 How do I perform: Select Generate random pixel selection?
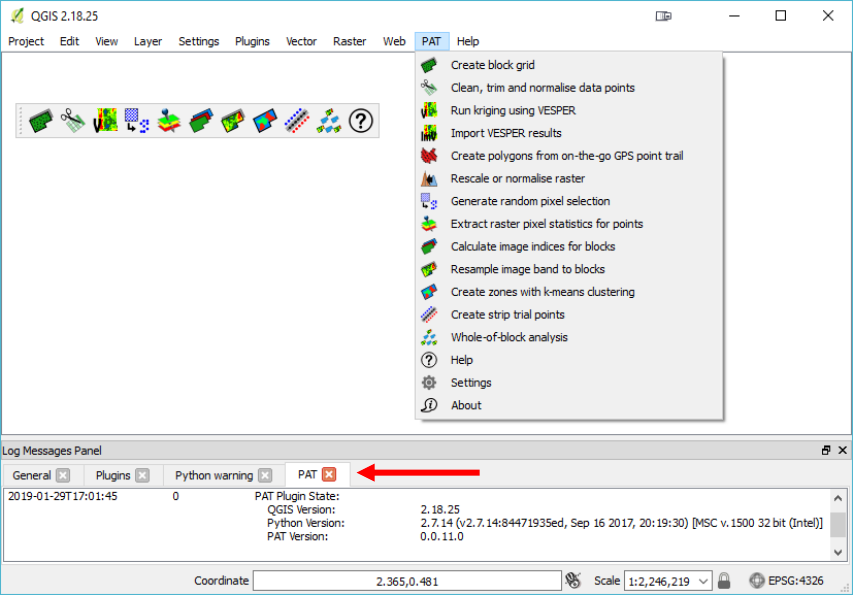[x=569, y=201]
